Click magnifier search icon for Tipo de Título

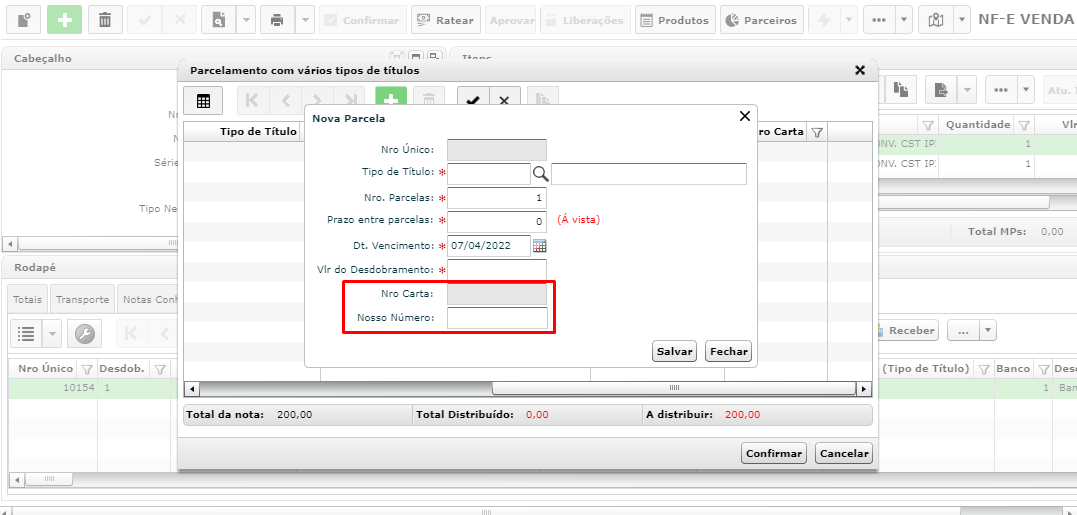click(x=541, y=174)
